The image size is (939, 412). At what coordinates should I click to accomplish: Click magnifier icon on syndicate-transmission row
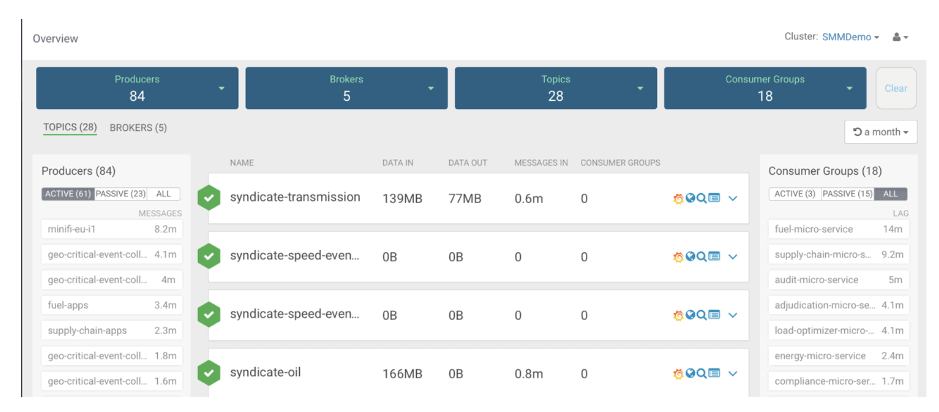tap(702, 199)
